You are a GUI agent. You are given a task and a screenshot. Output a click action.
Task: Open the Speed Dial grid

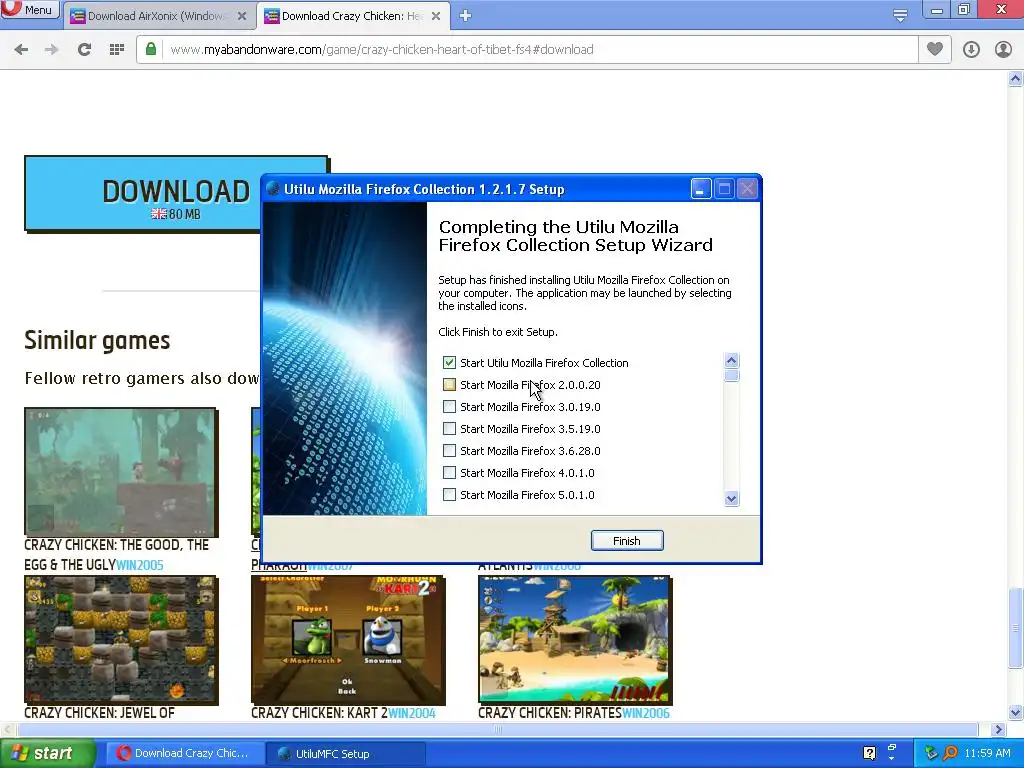(x=117, y=50)
